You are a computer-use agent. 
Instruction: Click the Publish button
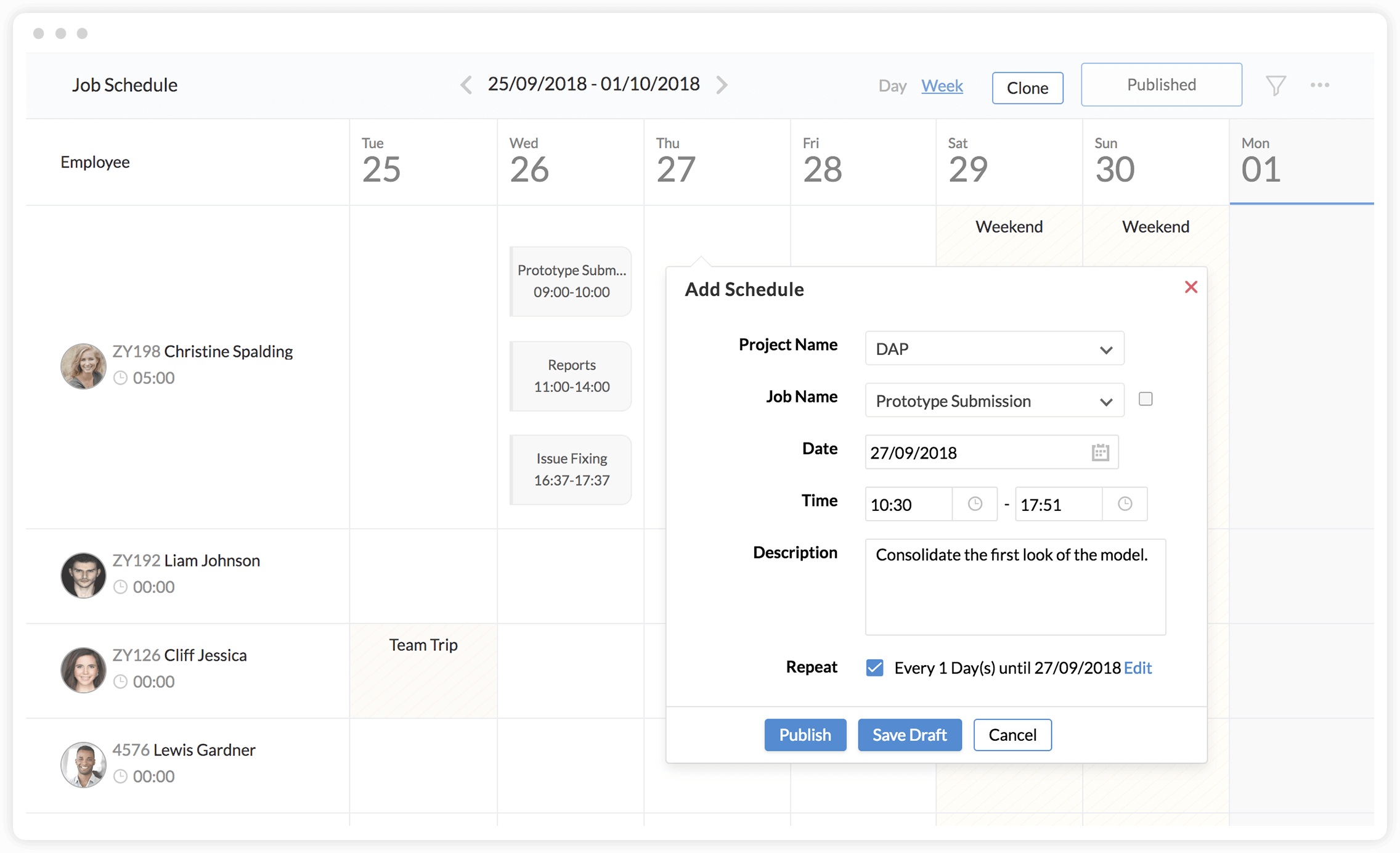click(805, 735)
